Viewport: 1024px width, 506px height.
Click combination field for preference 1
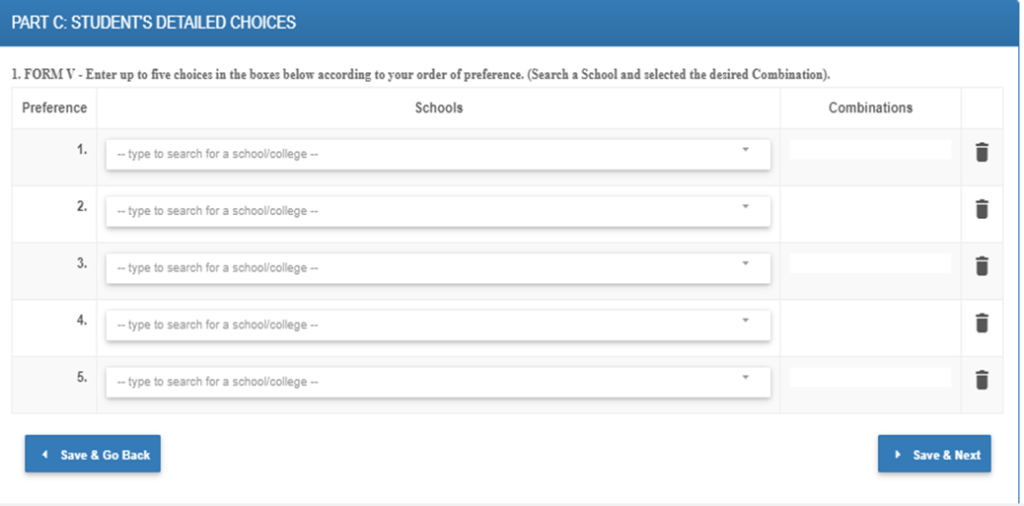point(870,150)
